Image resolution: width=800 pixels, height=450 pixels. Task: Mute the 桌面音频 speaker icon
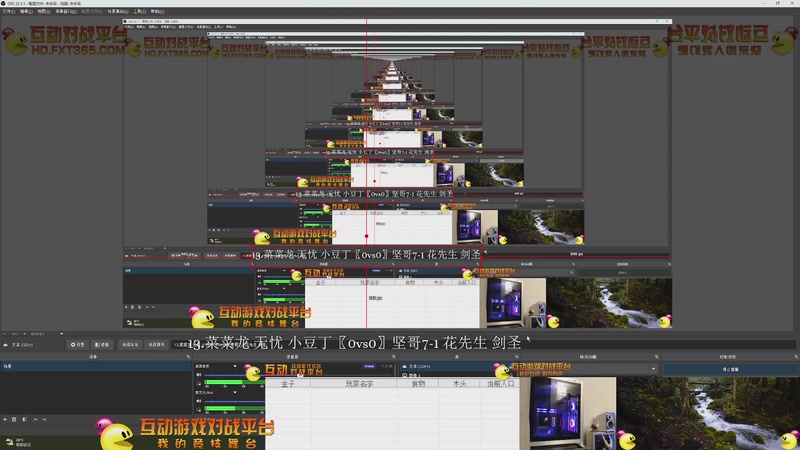point(199,375)
